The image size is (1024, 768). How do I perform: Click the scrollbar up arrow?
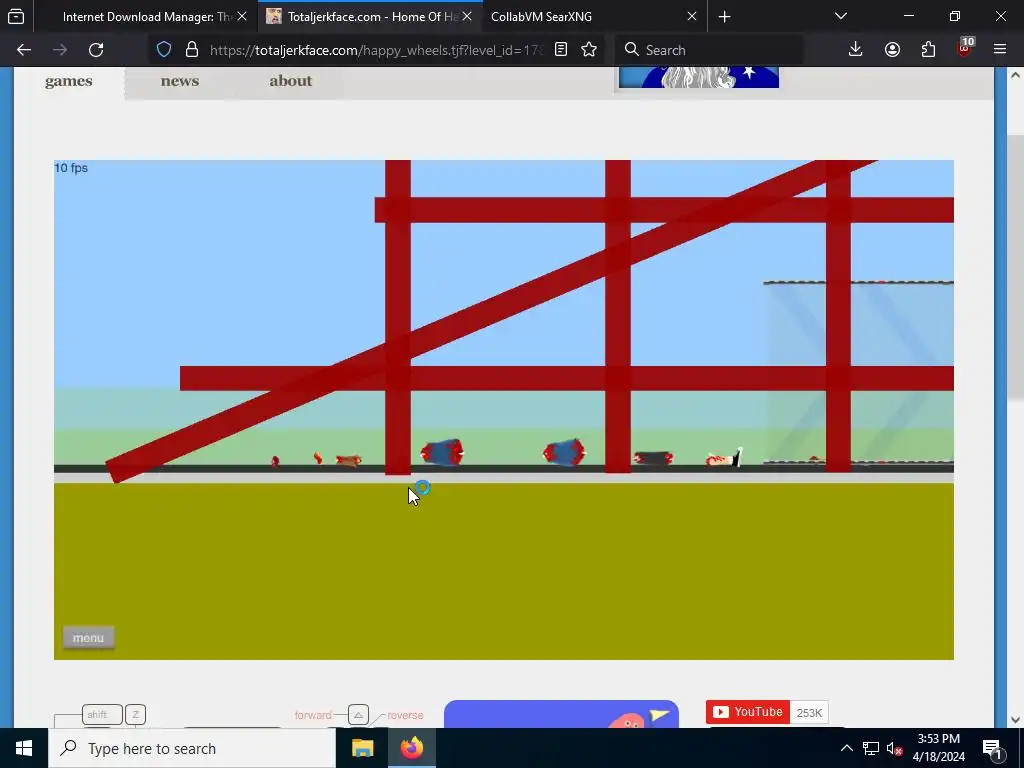click(x=1015, y=74)
